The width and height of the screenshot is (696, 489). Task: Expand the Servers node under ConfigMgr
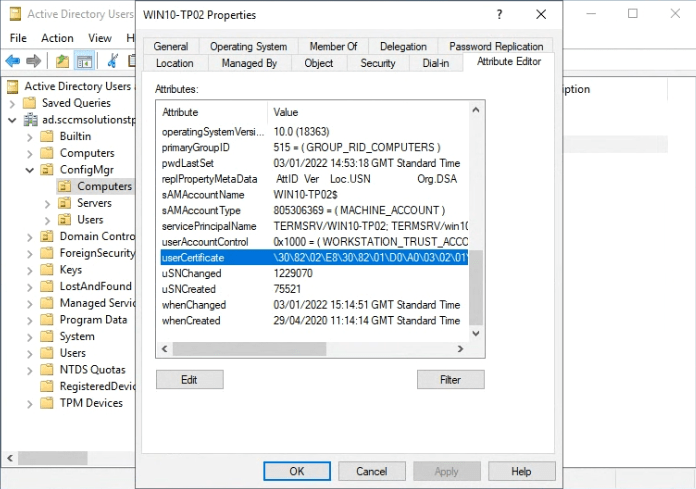[x=47, y=203]
